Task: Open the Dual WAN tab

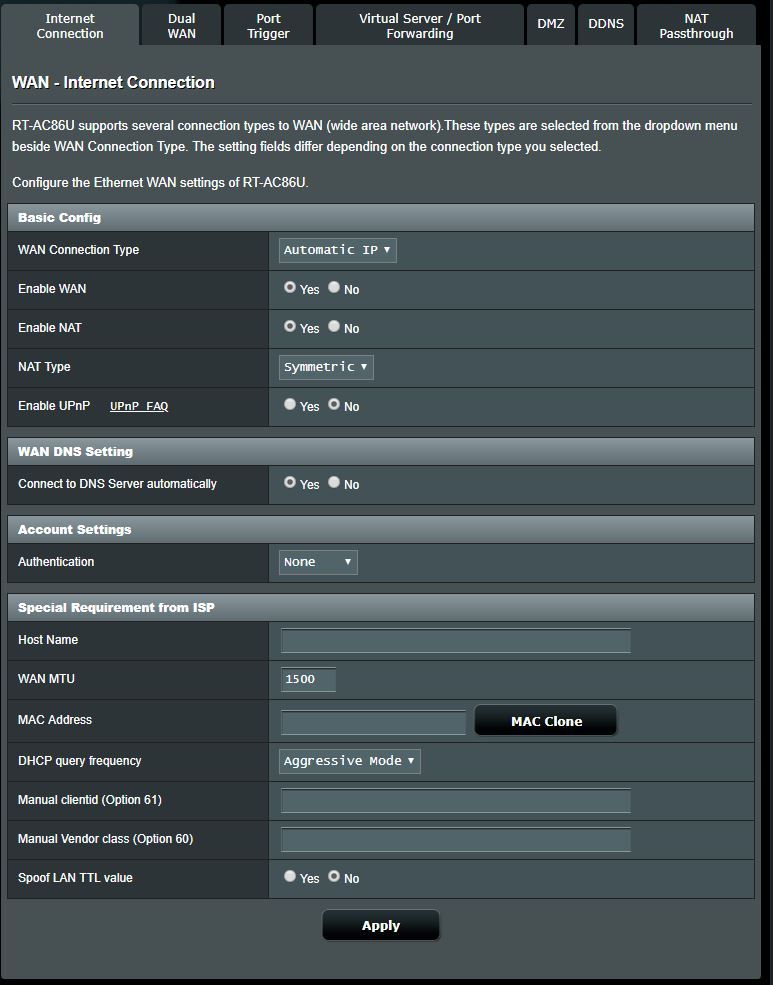Action: pos(181,26)
